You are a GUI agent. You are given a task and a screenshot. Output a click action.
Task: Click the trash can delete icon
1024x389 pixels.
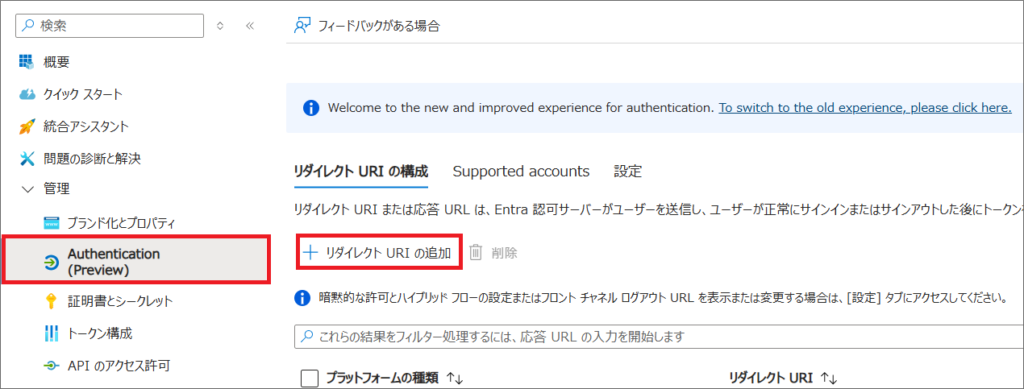[476, 253]
